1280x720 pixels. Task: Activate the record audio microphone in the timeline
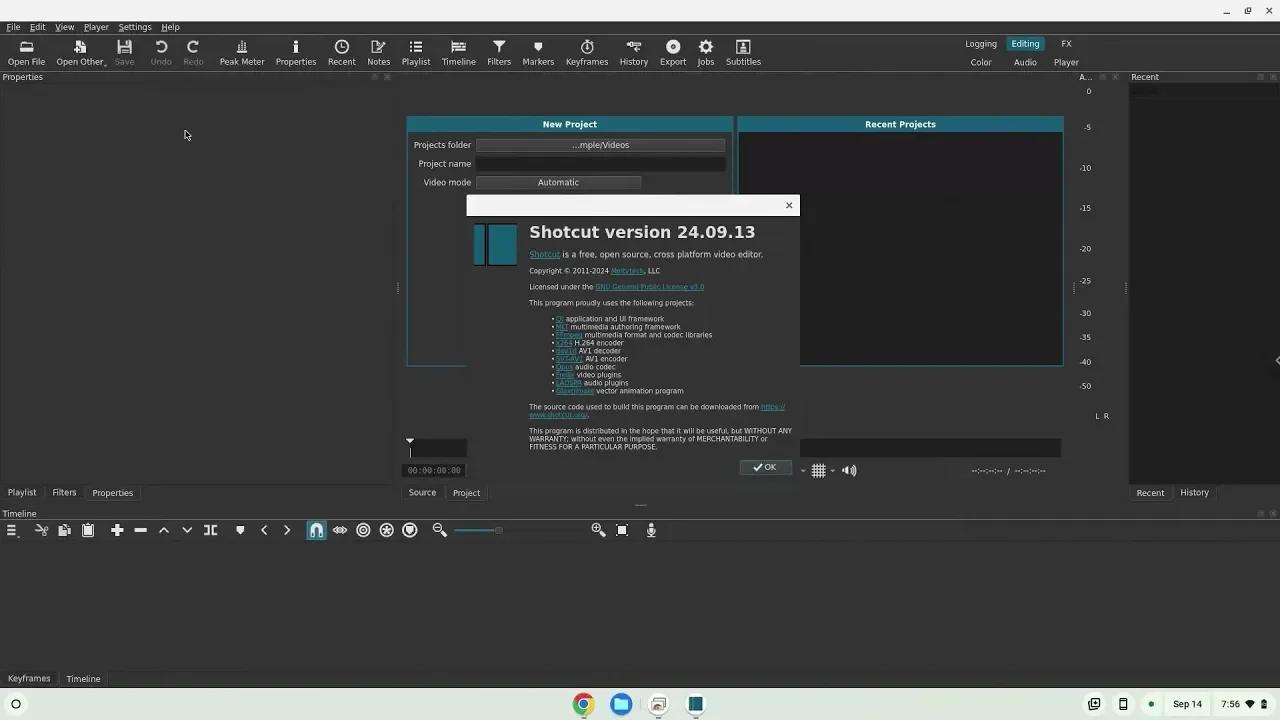(651, 530)
